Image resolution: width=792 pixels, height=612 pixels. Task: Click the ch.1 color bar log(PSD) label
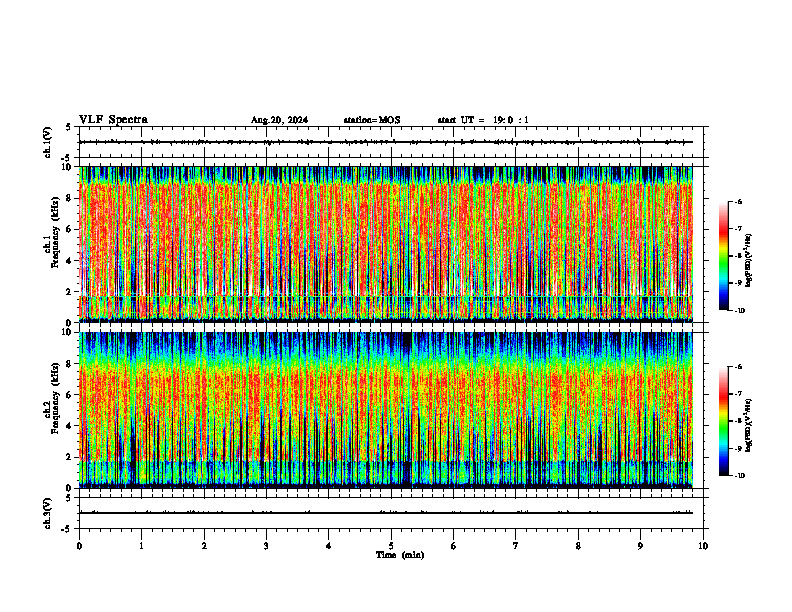[x=749, y=261]
